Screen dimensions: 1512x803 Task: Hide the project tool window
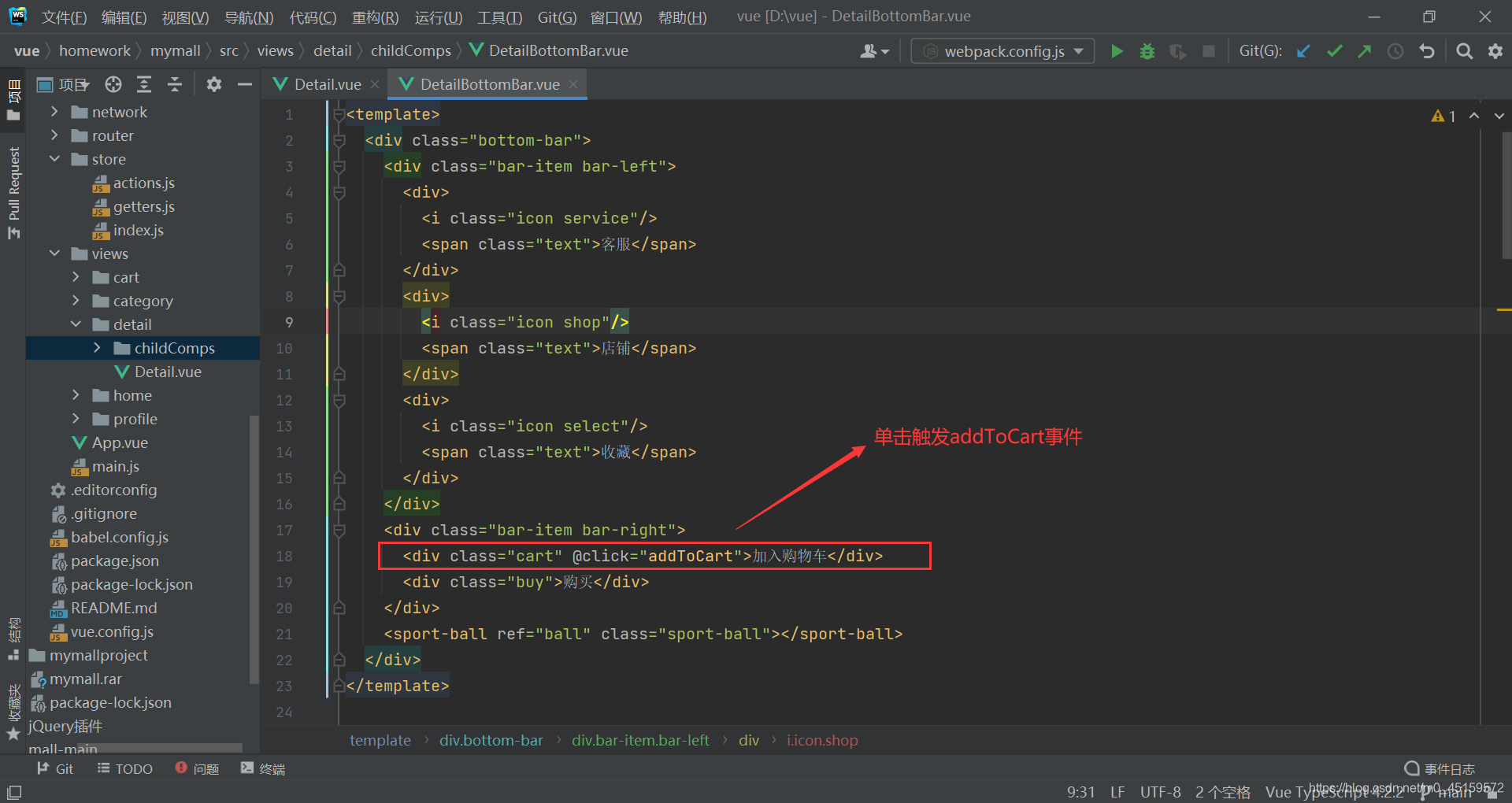tap(245, 84)
